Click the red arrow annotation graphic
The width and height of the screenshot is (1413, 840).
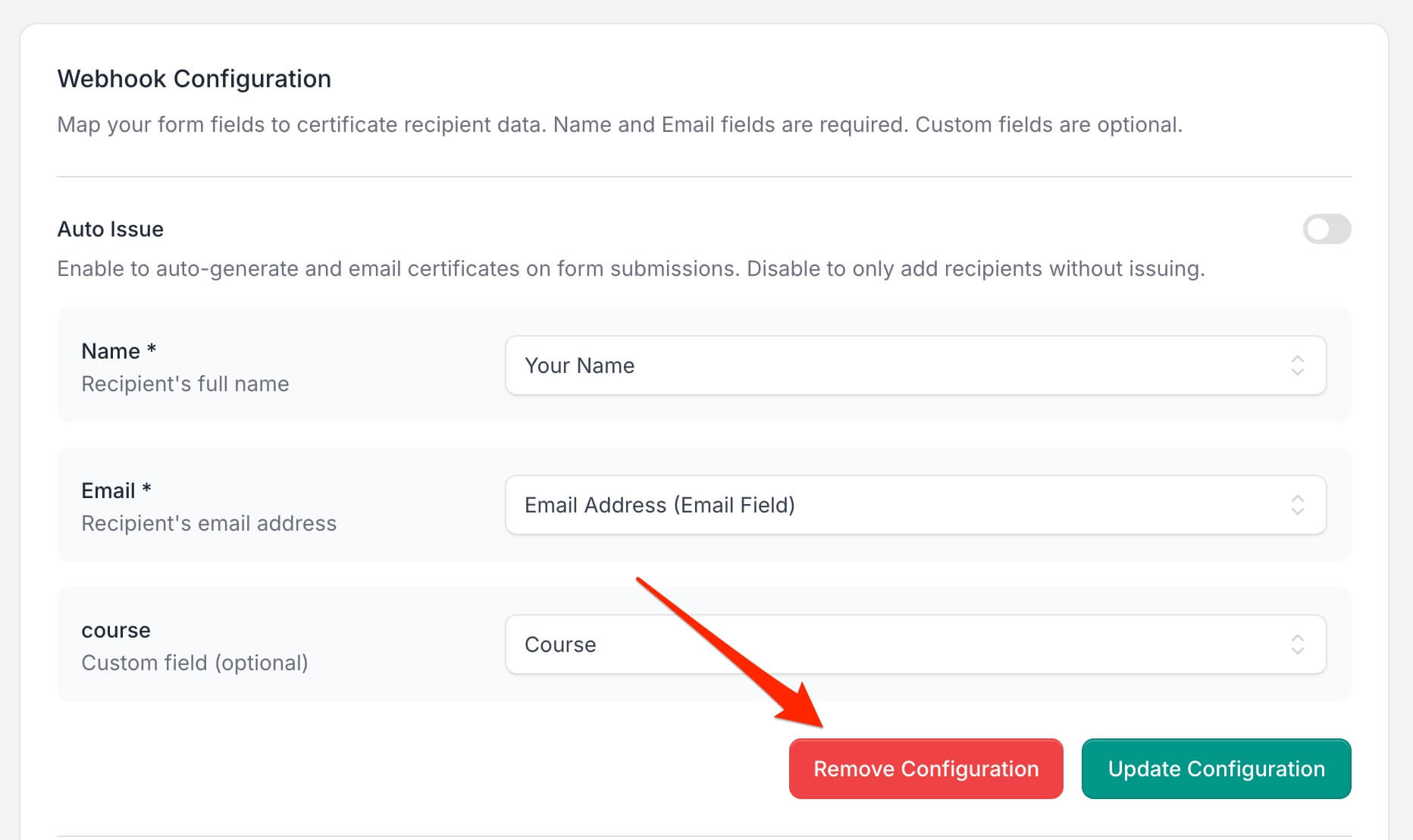click(x=726, y=650)
